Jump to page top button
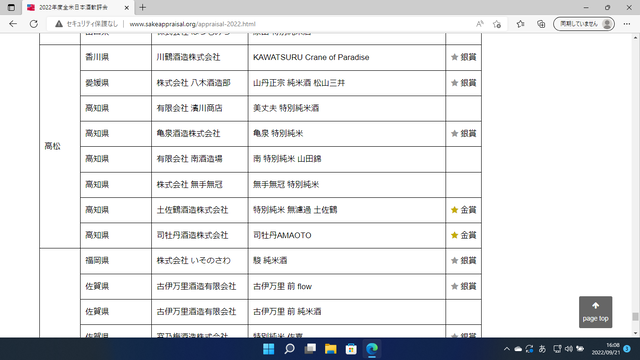The image size is (640, 360). (x=596, y=312)
